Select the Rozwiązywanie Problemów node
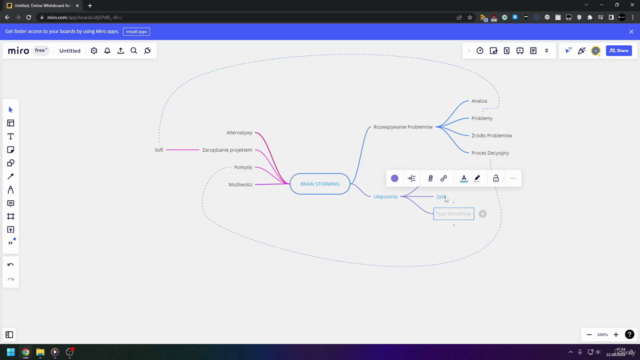 click(x=403, y=127)
